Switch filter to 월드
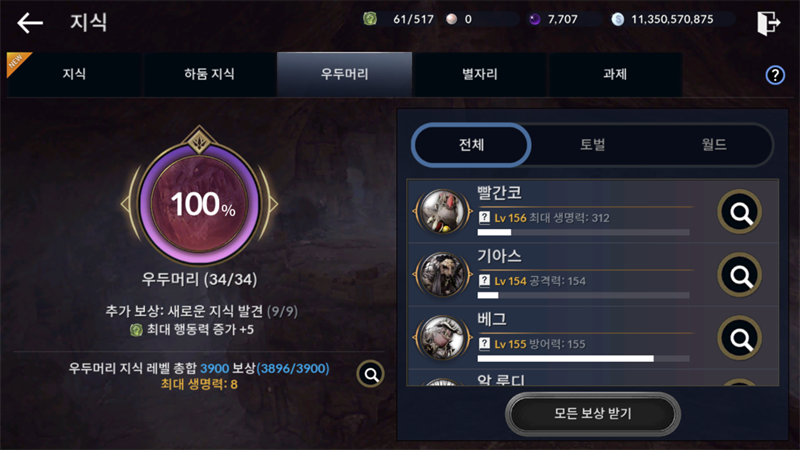800x450 pixels. click(x=713, y=145)
